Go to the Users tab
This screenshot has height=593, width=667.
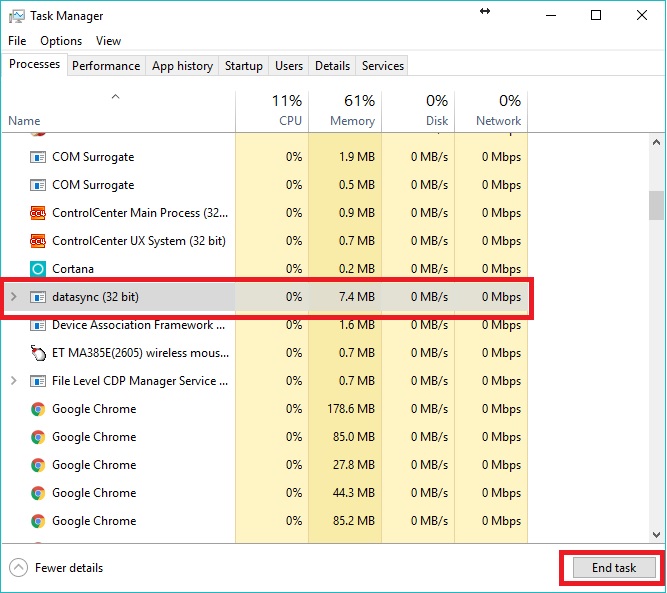[x=289, y=66]
